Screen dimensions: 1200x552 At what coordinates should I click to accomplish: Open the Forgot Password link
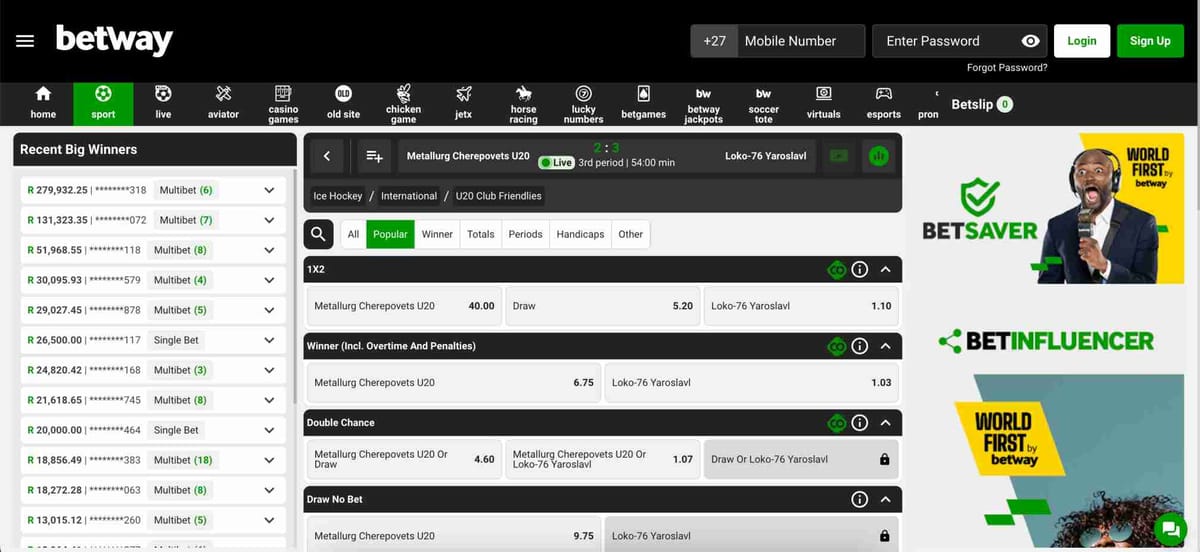coord(1007,68)
